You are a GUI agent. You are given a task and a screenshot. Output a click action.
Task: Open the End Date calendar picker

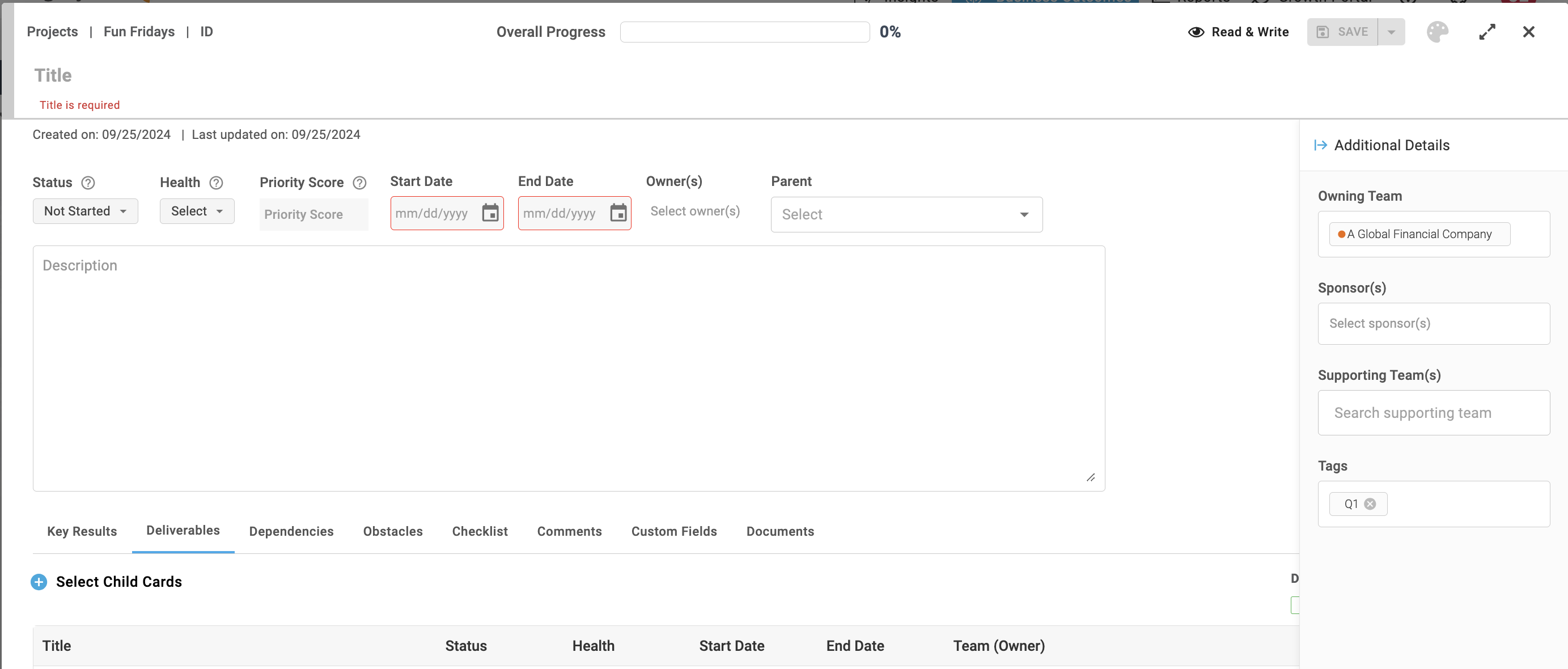pos(618,213)
